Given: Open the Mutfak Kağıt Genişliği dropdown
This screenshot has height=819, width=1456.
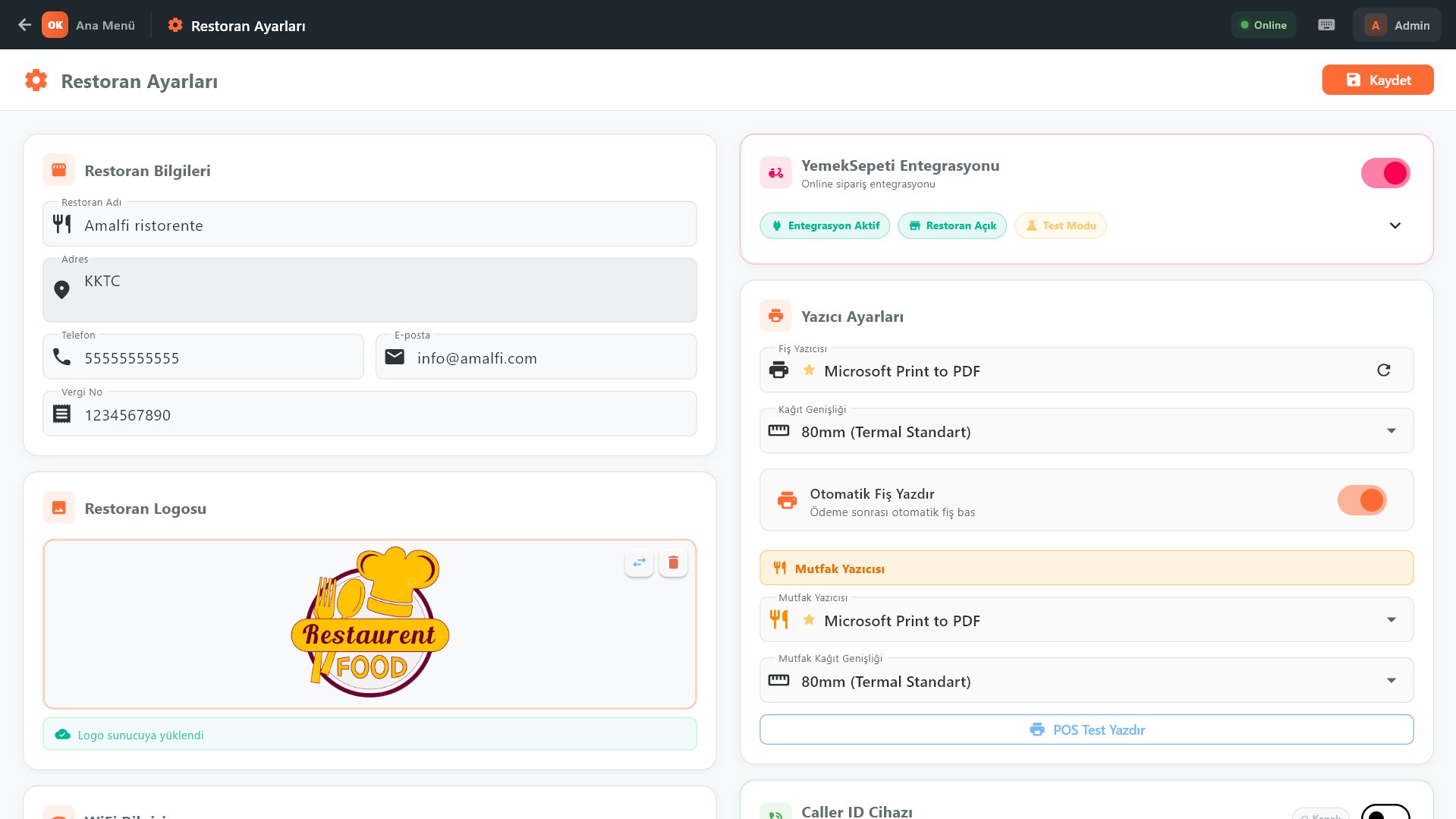Looking at the screenshot, I should click(x=1086, y=681).
